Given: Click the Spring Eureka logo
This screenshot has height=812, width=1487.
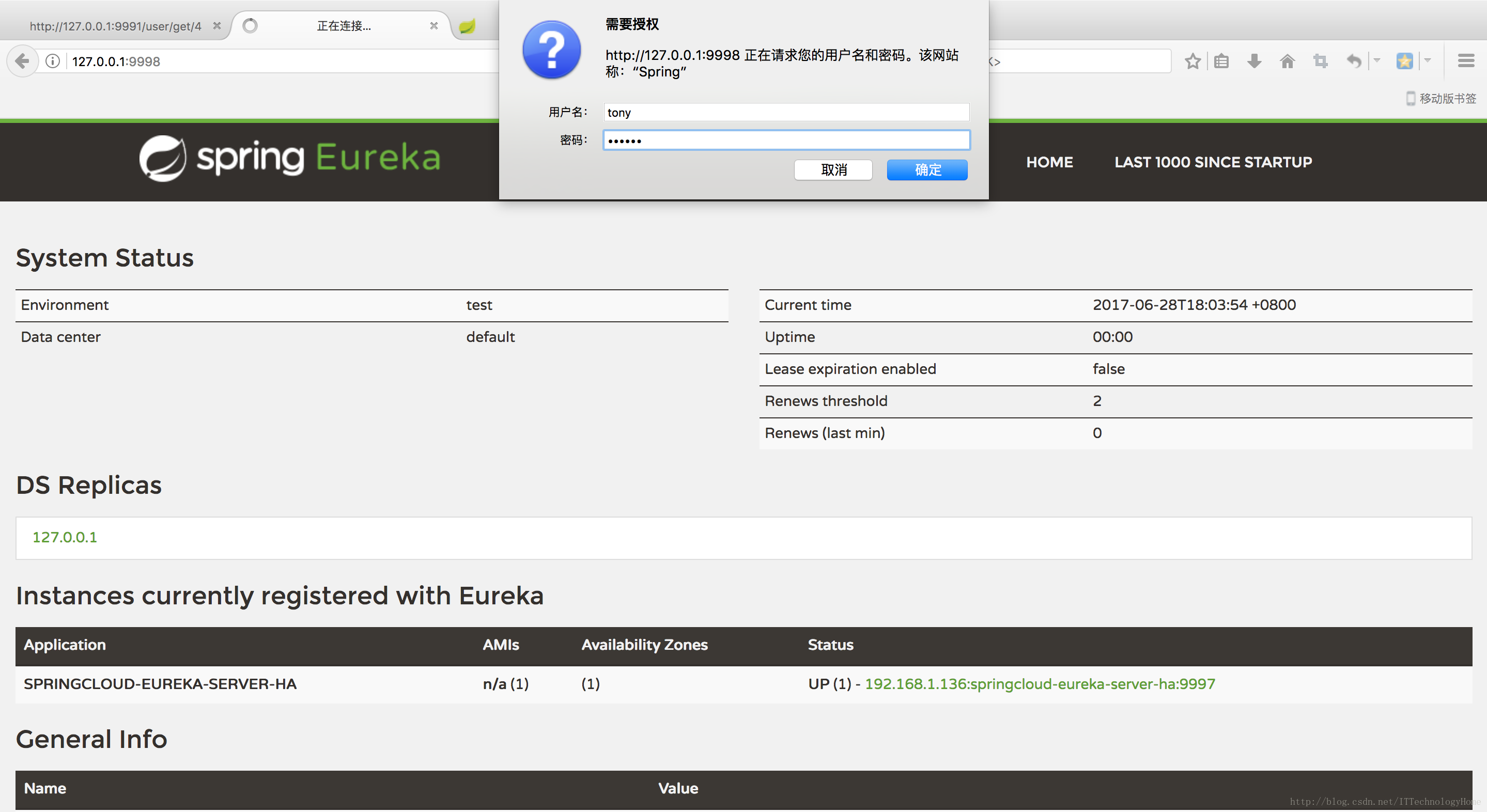Looking at the screenshot, I should pos(290,158).
